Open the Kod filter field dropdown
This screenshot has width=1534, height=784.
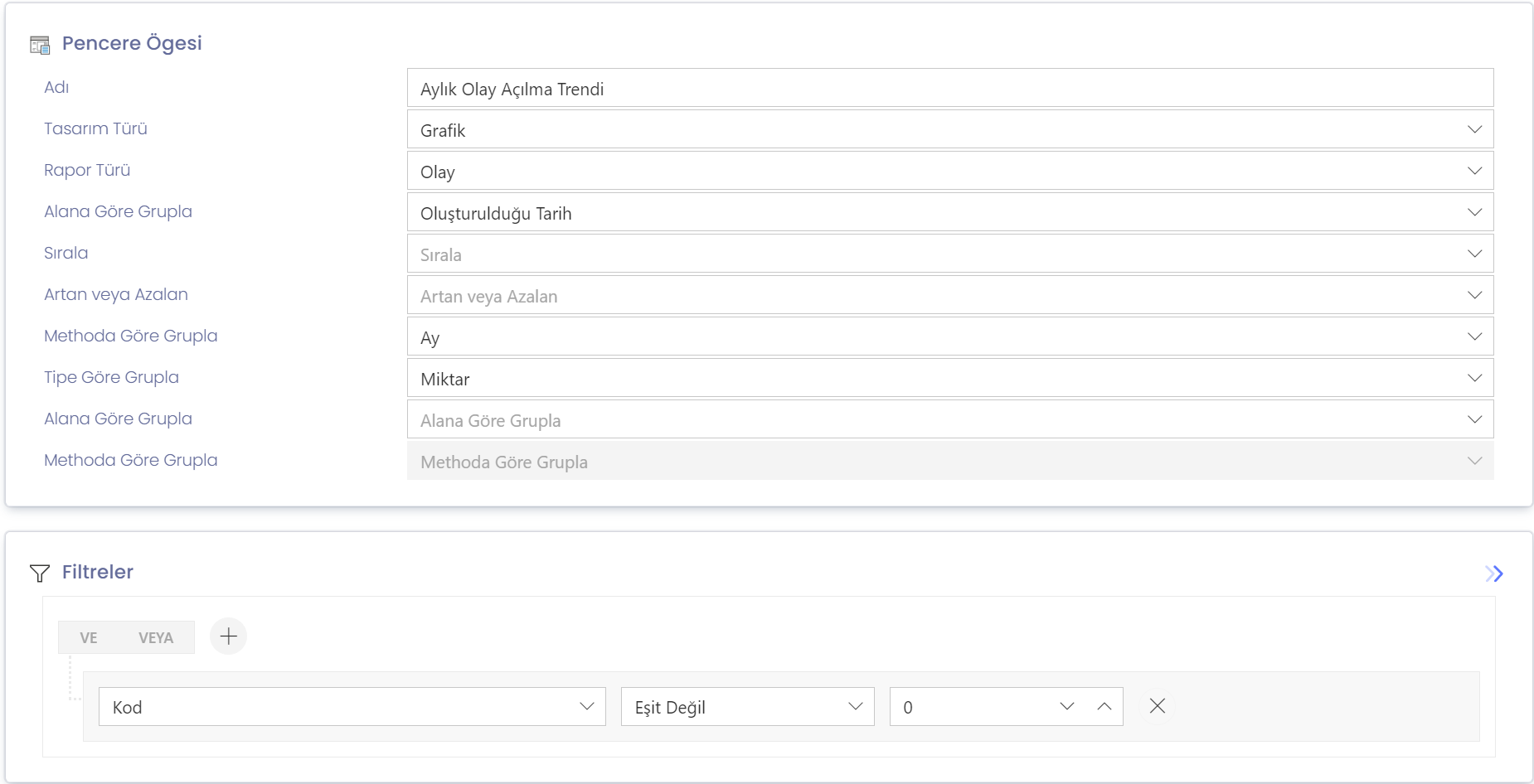coord(352,707)
